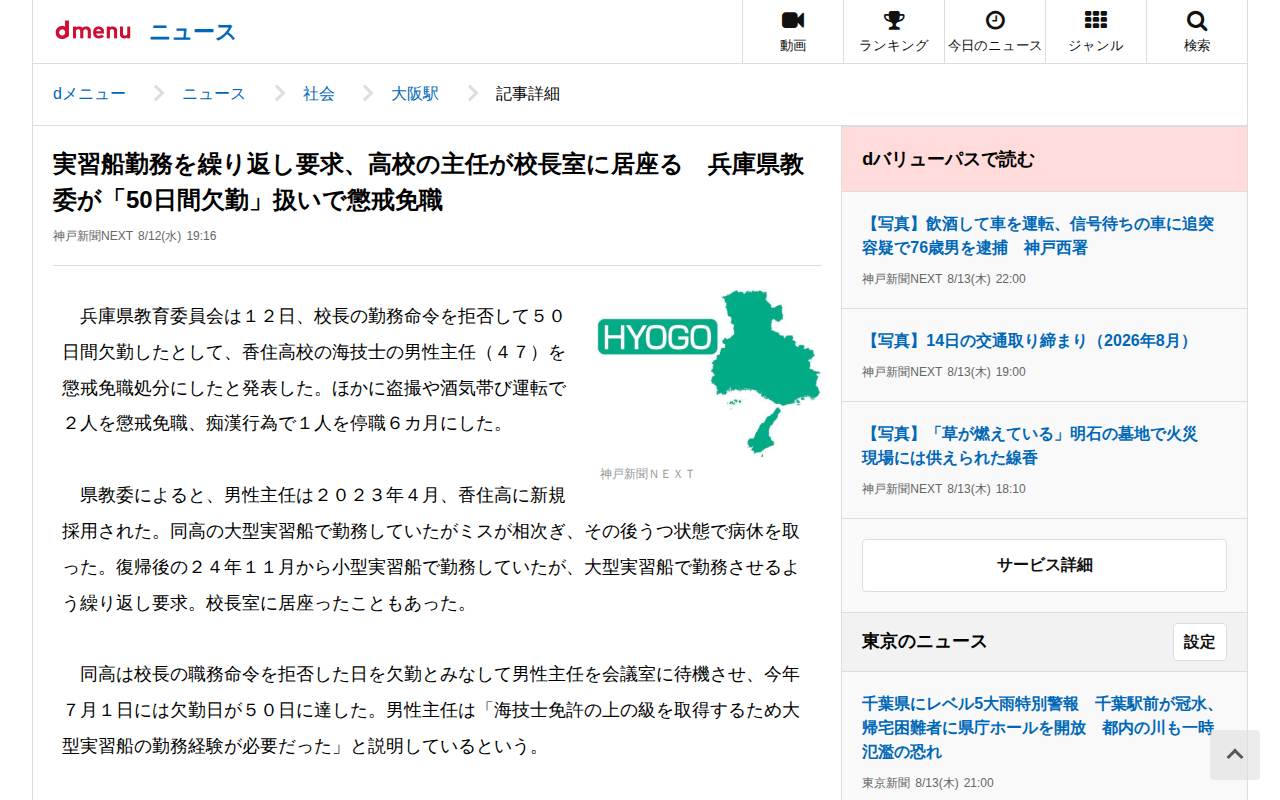The height and width of the screenshot is (800, 1280).
Task: Click paragraph starting 兵庫県教育委員会は１２日
Action: click(x=314, y=370)
